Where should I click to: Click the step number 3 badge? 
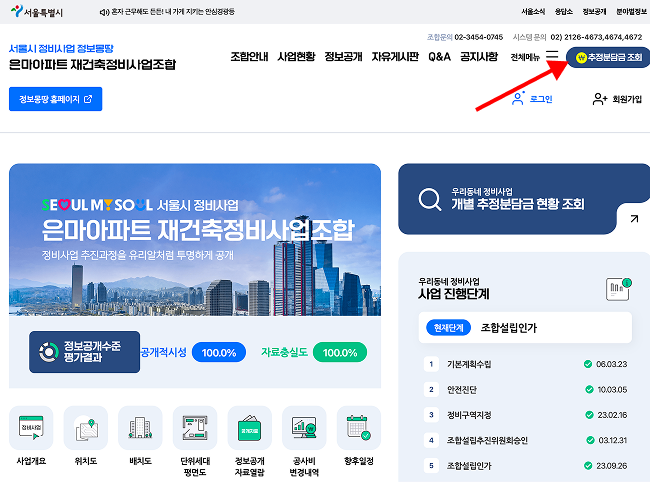431,415
